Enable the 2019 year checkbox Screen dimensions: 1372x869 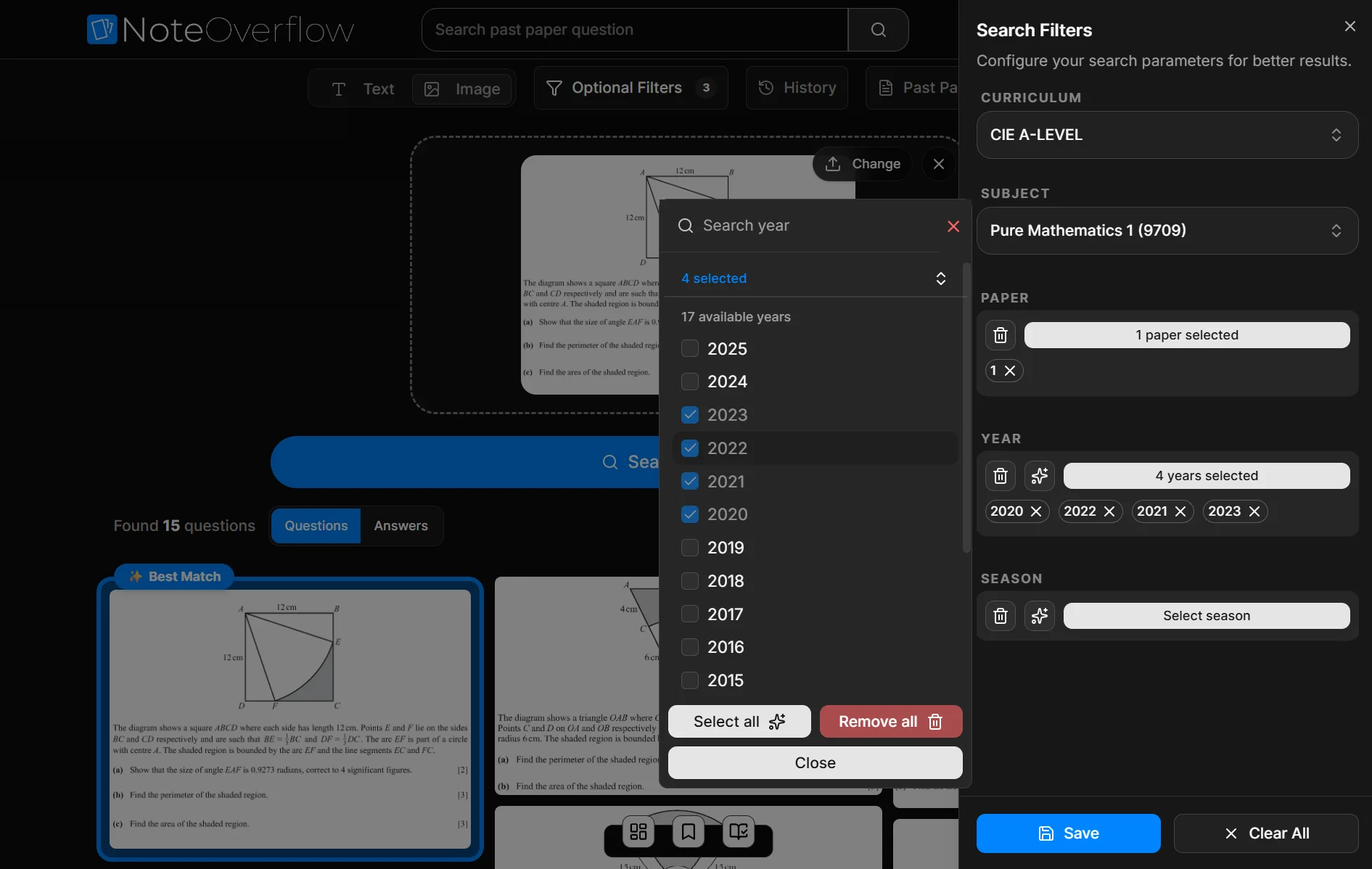689,548
